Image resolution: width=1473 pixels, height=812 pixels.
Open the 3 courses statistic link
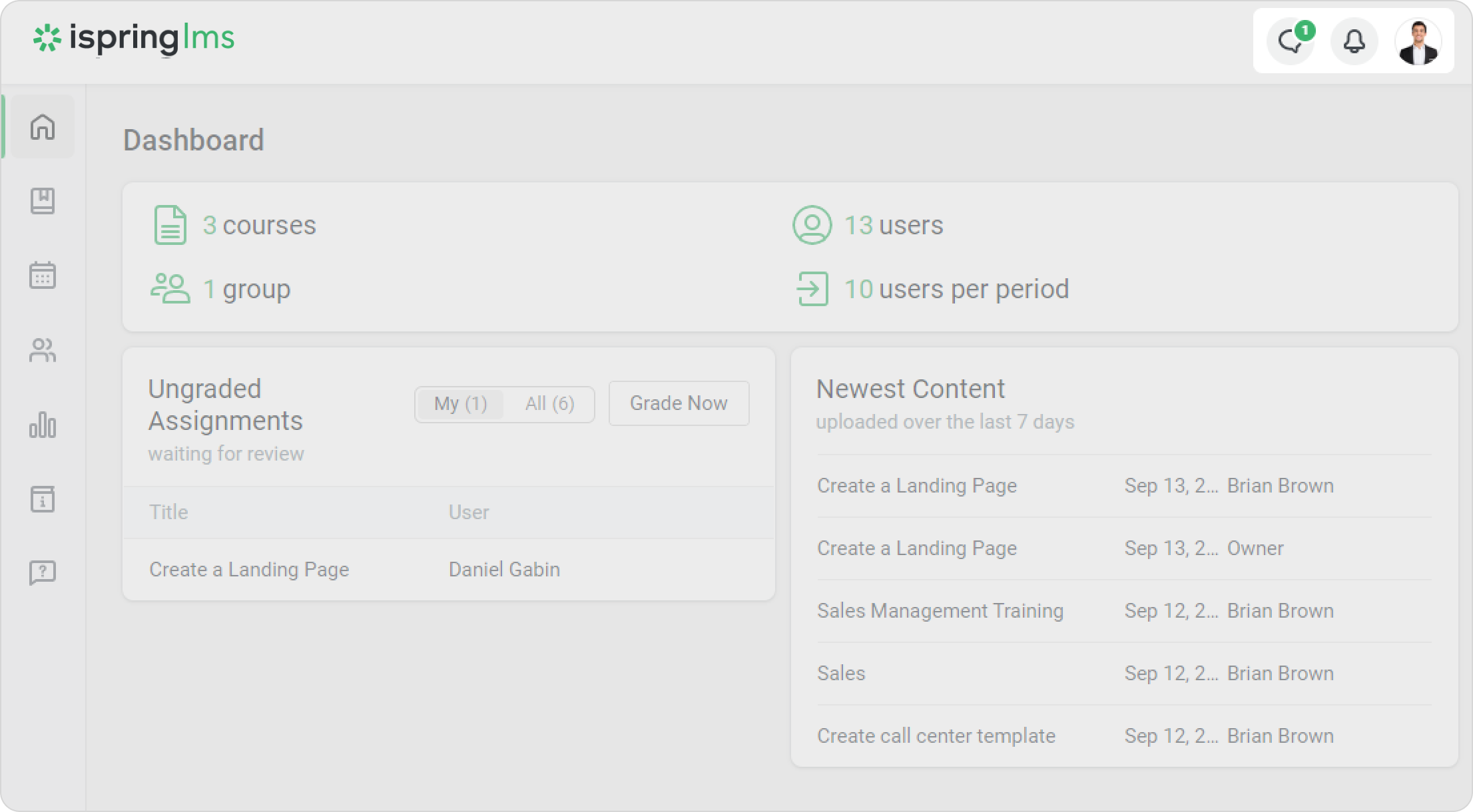(259, 225)
